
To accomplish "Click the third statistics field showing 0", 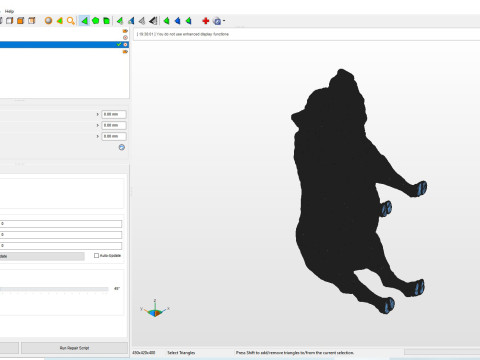I will pos(61,246).
